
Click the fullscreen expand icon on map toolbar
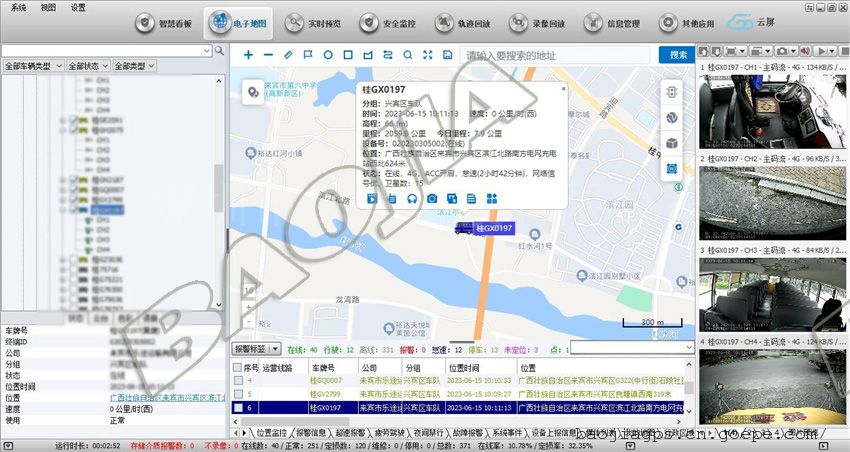point(427,55)
